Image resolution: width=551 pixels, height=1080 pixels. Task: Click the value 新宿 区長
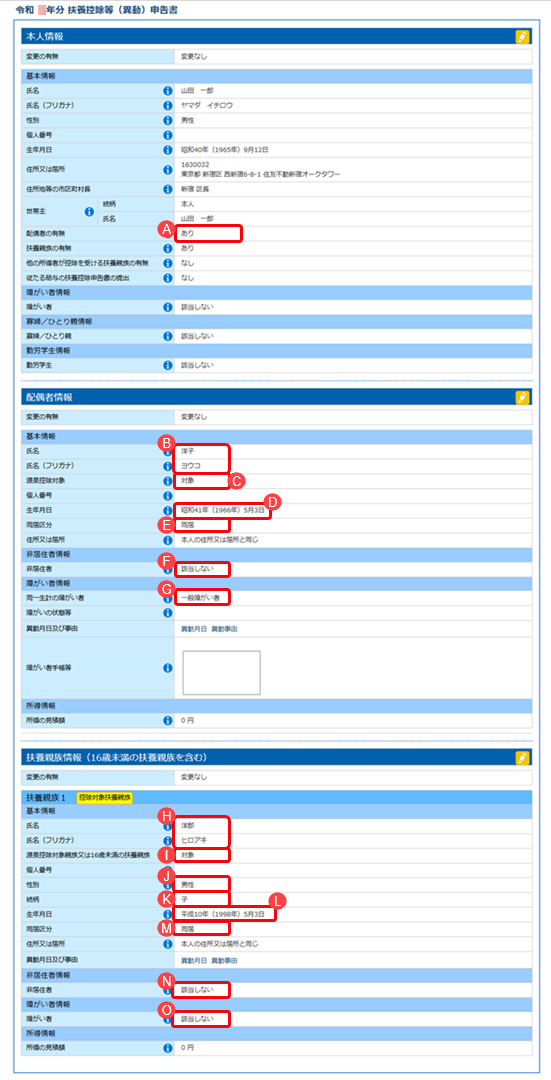[x=197, y=189]
